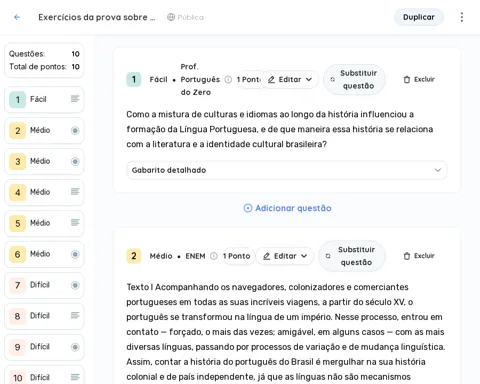Select question 7 Difícil in sidebar
480x384 pixels.
(x=44, y=285)
